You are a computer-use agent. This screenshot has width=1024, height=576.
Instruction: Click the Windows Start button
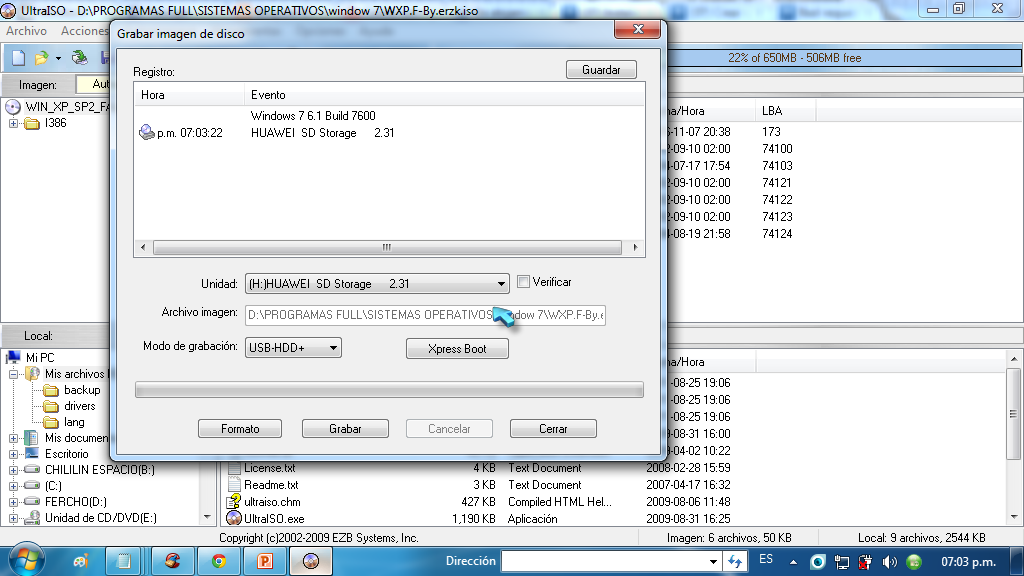coord(25,561)
